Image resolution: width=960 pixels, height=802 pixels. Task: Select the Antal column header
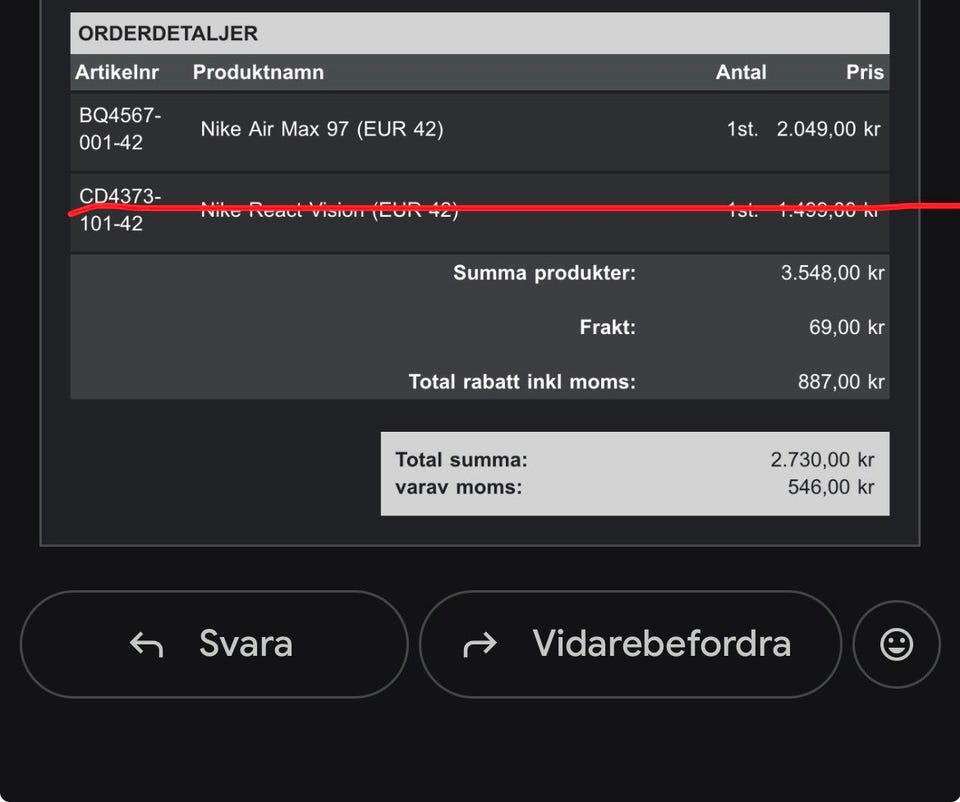[741, 72]
